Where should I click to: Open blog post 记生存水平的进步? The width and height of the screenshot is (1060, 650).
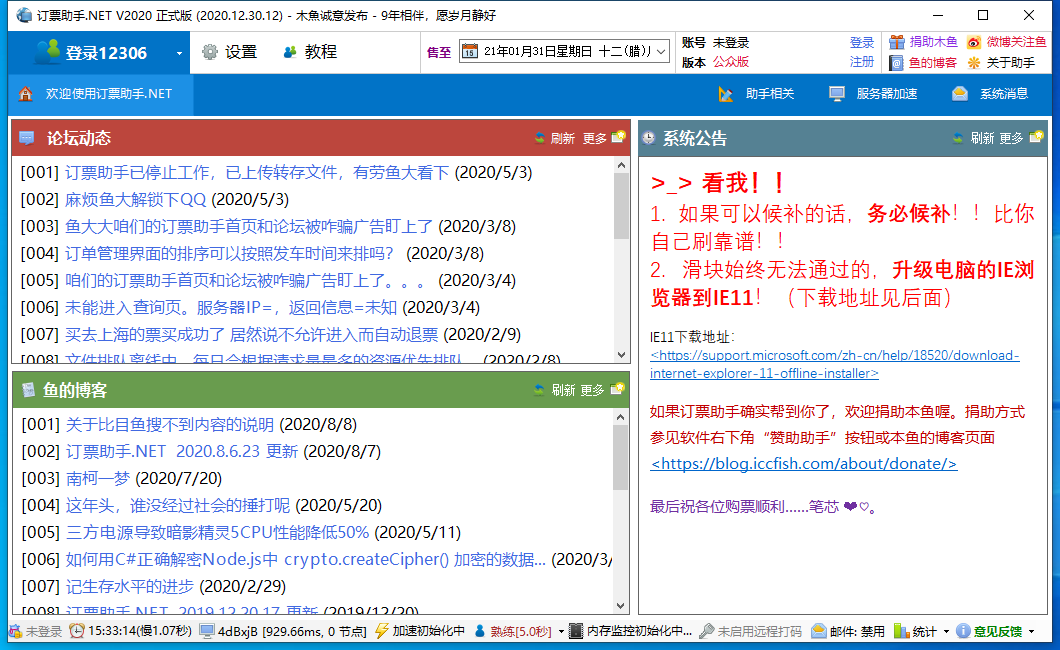[x=130, y=586]
